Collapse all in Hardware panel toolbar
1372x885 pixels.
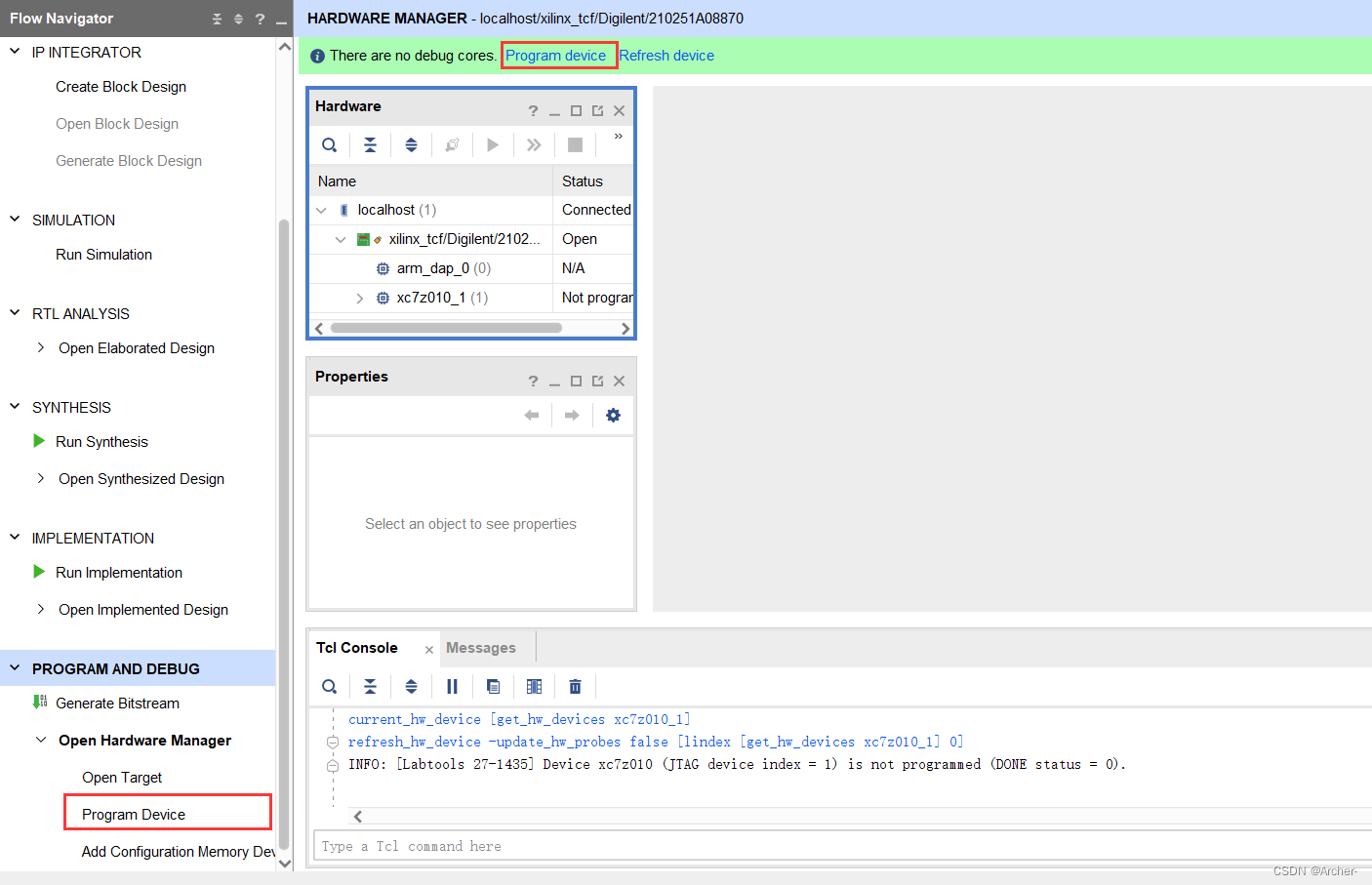tap(371, 145)
